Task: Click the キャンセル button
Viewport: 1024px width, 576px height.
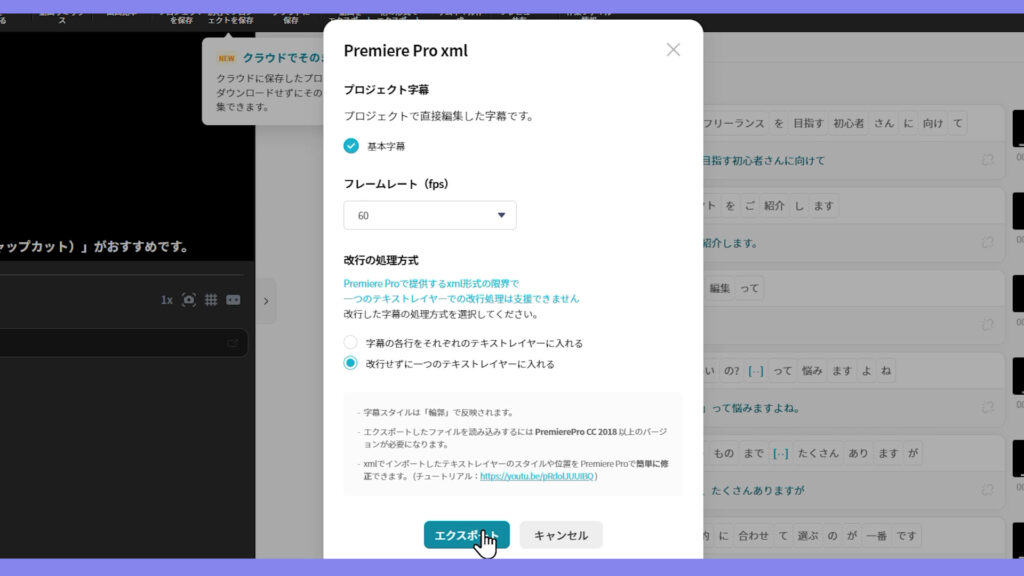Action: pyautogui.click(x=561, y=535)
